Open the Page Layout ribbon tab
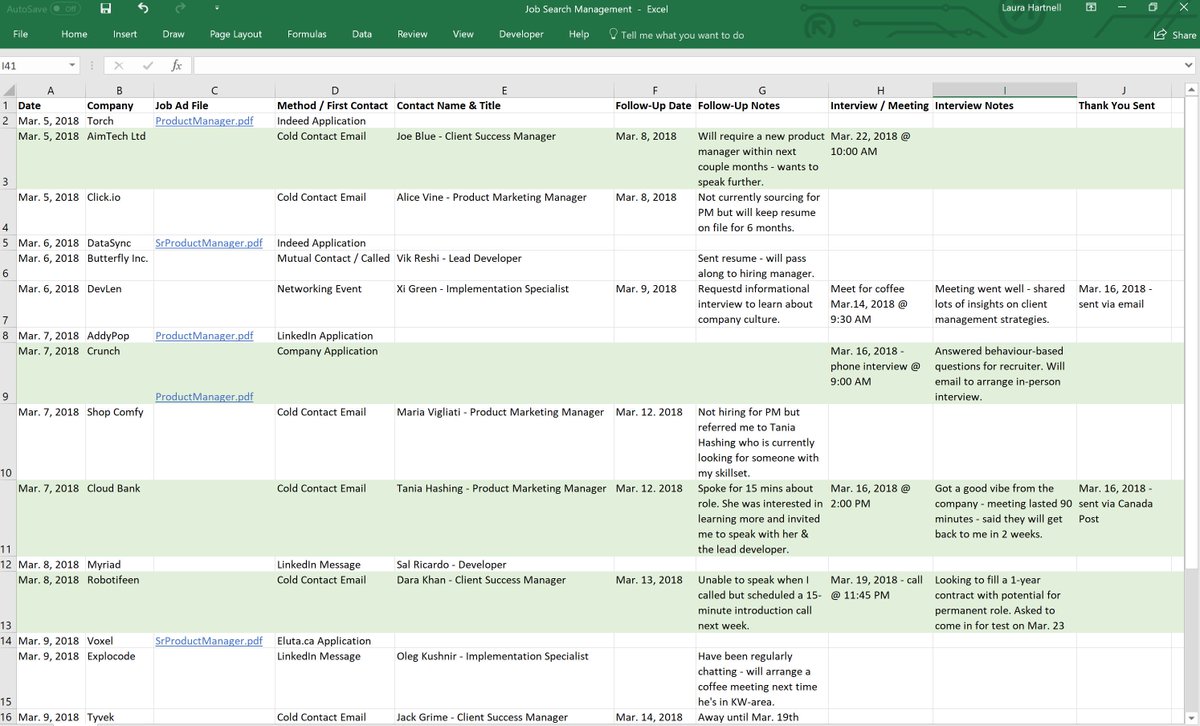1200x726 pixels. tap(236, 34)
